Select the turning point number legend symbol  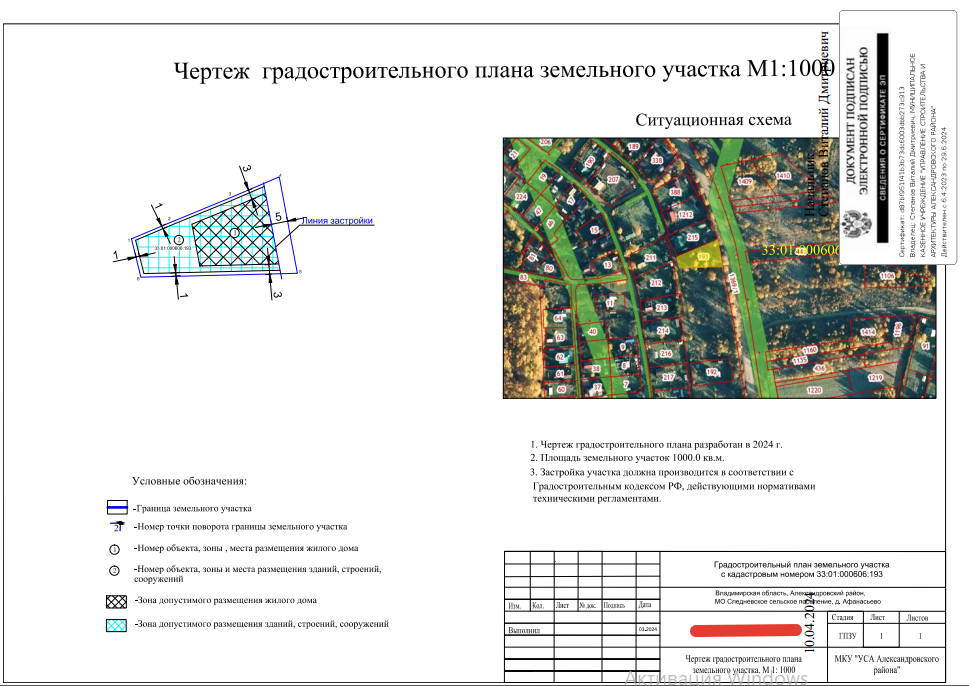tap(117, 527)
